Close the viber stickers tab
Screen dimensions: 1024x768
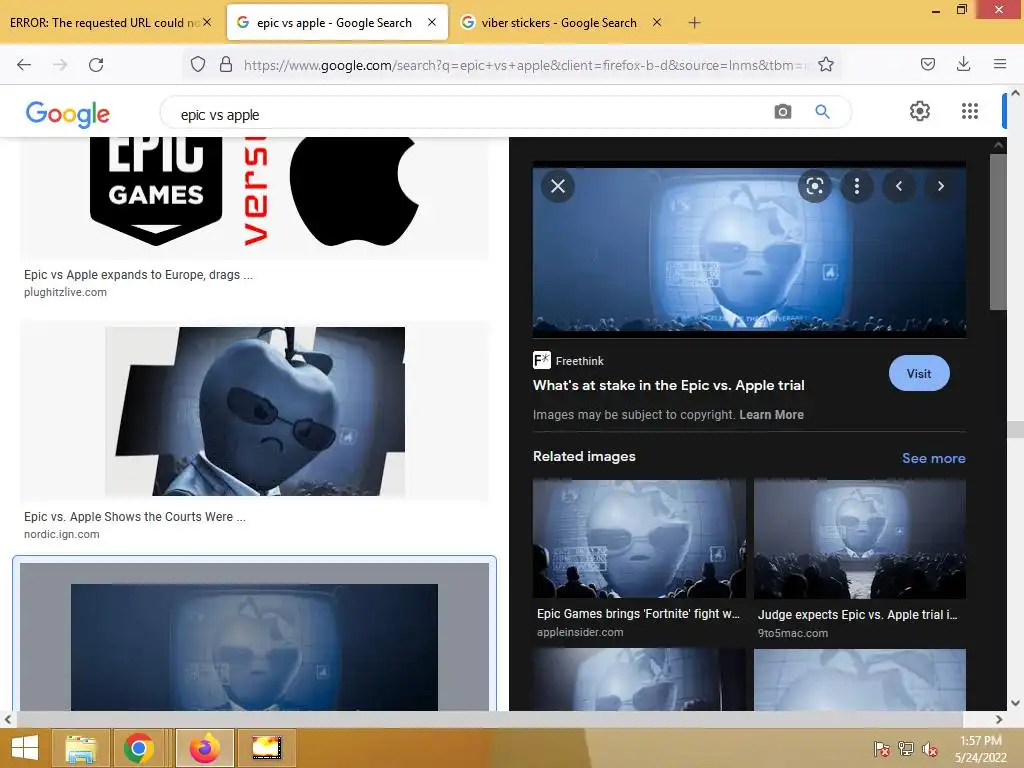click(657, 22)
